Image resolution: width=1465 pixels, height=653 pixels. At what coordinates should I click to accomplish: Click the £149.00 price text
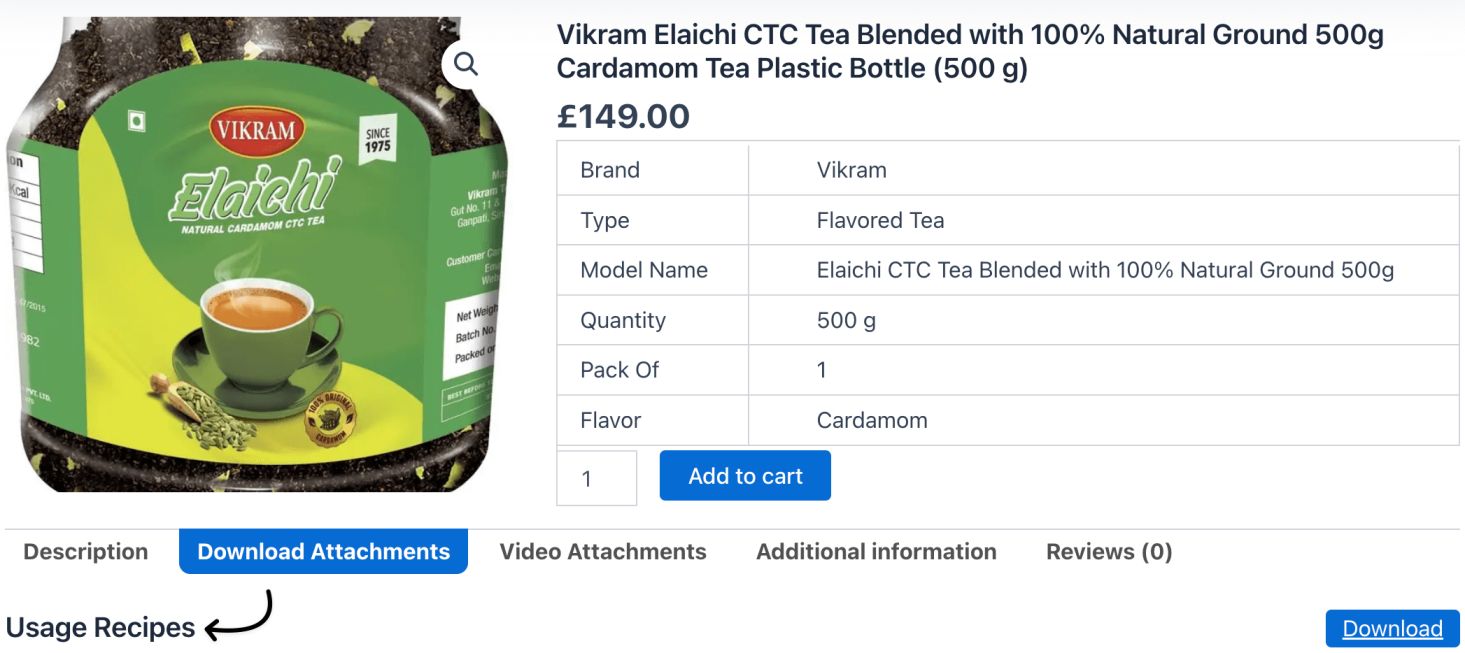pyautogui.click(x=623, y=116)
